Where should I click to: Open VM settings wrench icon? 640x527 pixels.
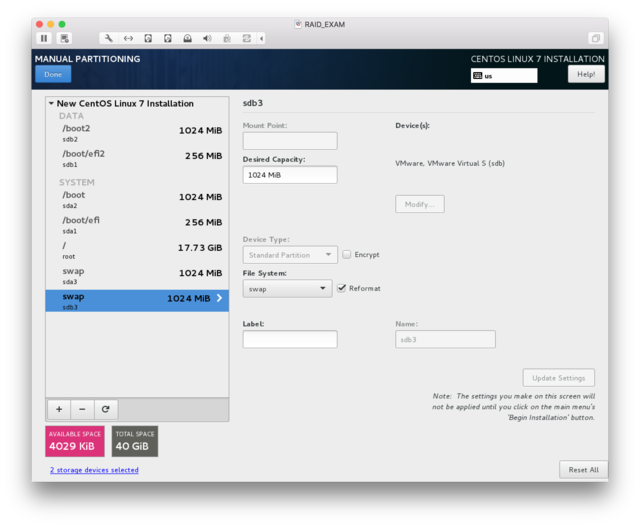[x=108, y=38]
